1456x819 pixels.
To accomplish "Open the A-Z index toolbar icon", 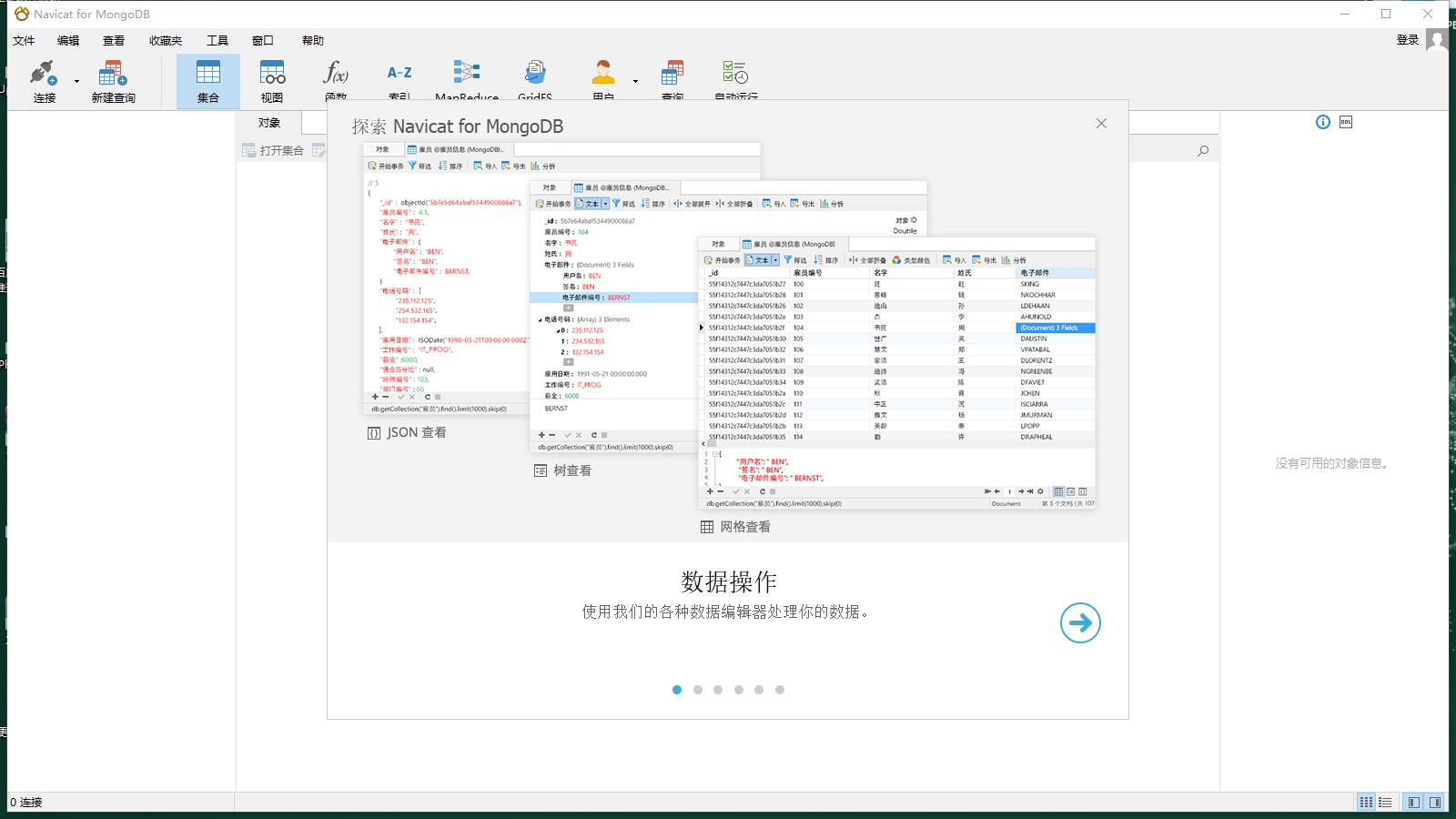I will click(x=399, y=75).
